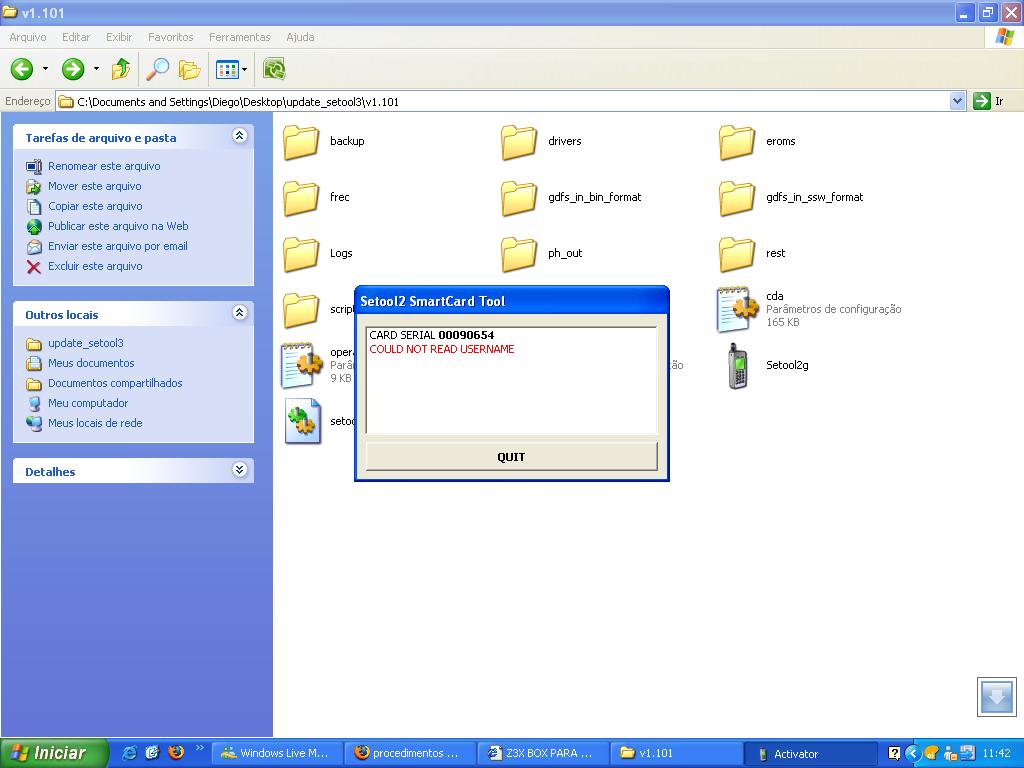Switch to Z3X BOX PARA taskbar item
Viewport: 1024px width, 768px height.
point(543,753)
